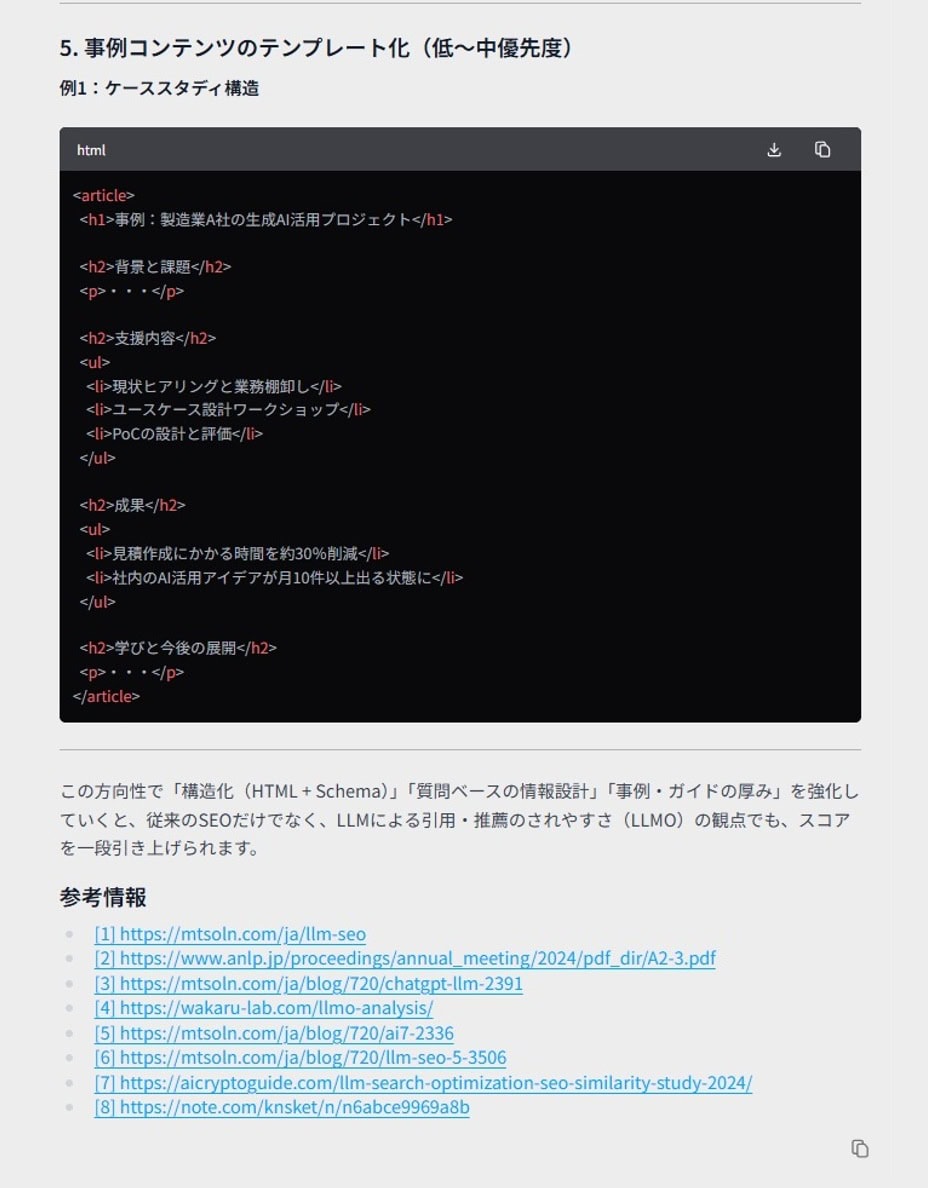Click the closing </article> tag in code
Screen dimensions: 928x1188
(107, 696)
